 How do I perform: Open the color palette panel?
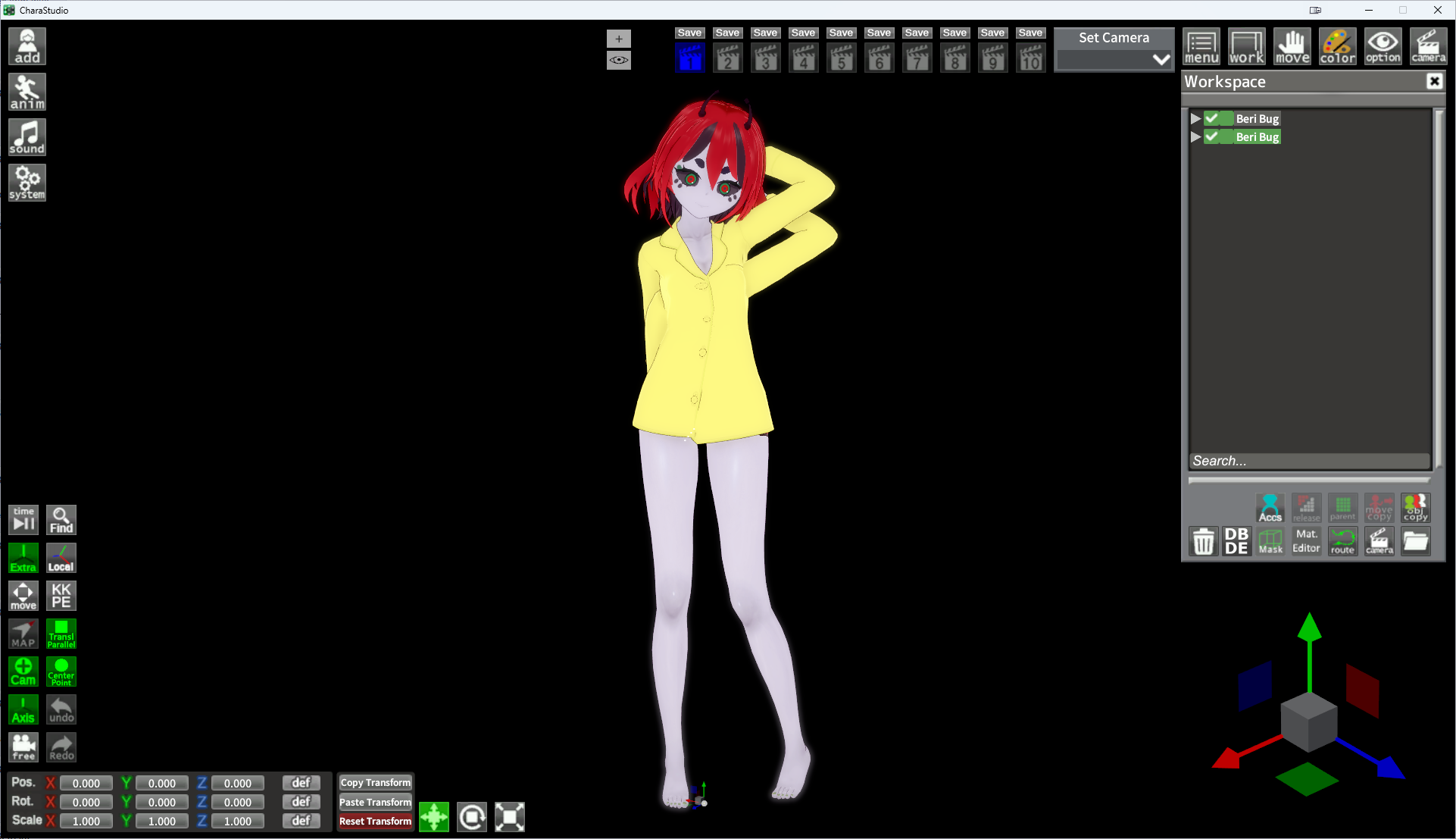point(1338,46)
